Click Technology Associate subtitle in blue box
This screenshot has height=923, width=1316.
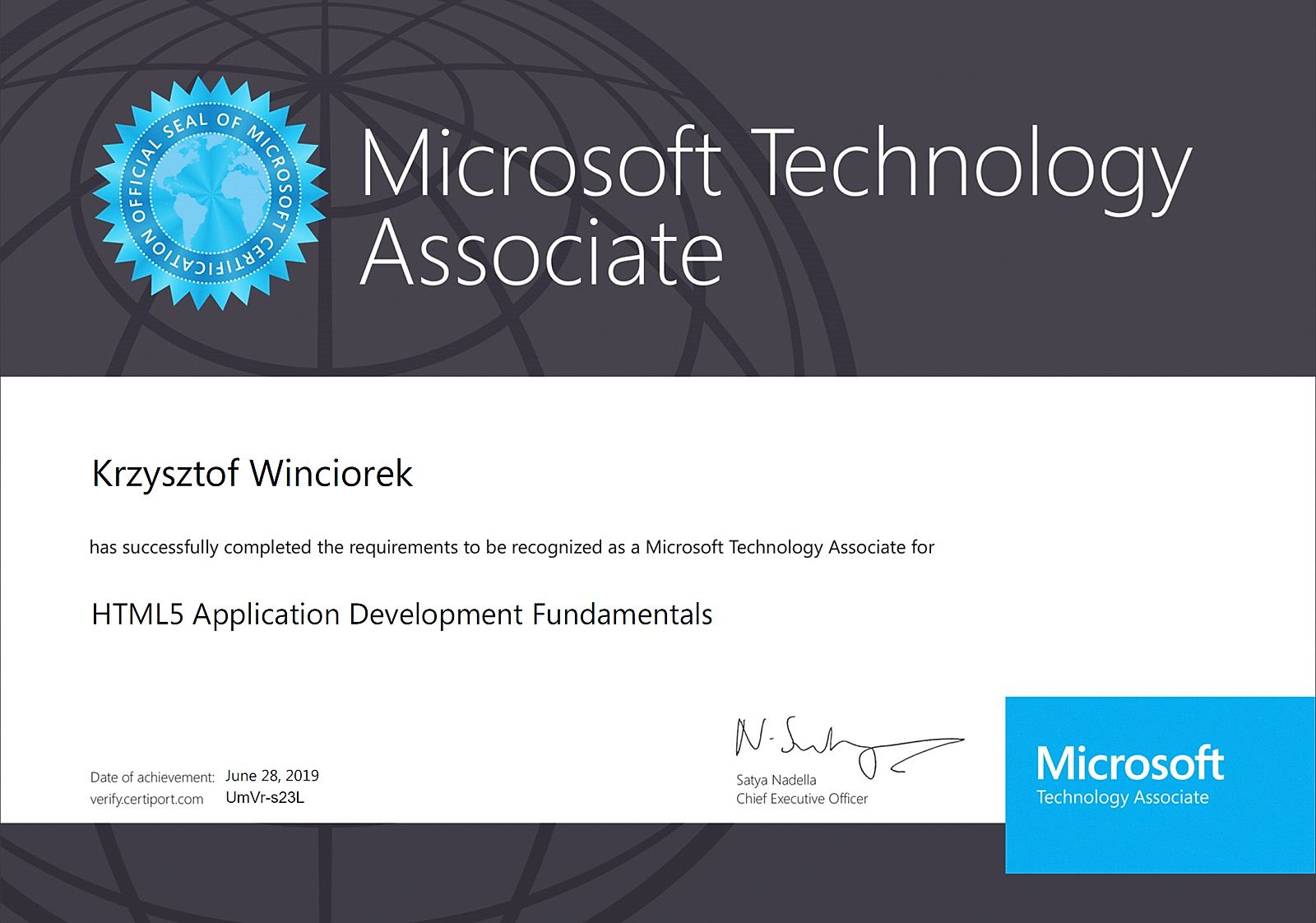coord(1123,797)
